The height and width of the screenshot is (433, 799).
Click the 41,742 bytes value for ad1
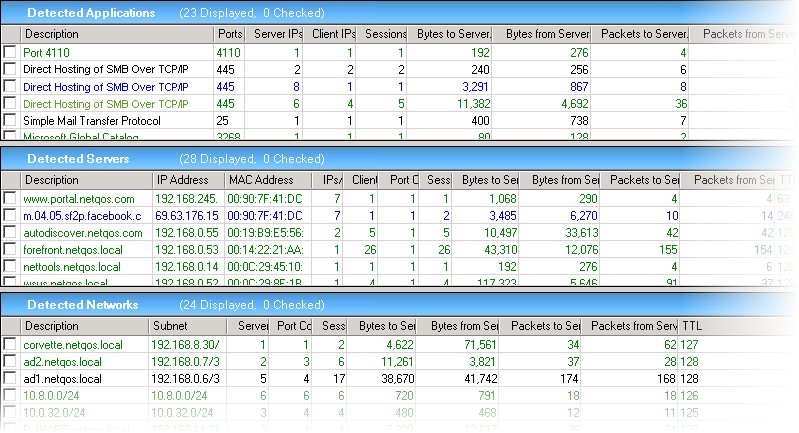[480, 379]
